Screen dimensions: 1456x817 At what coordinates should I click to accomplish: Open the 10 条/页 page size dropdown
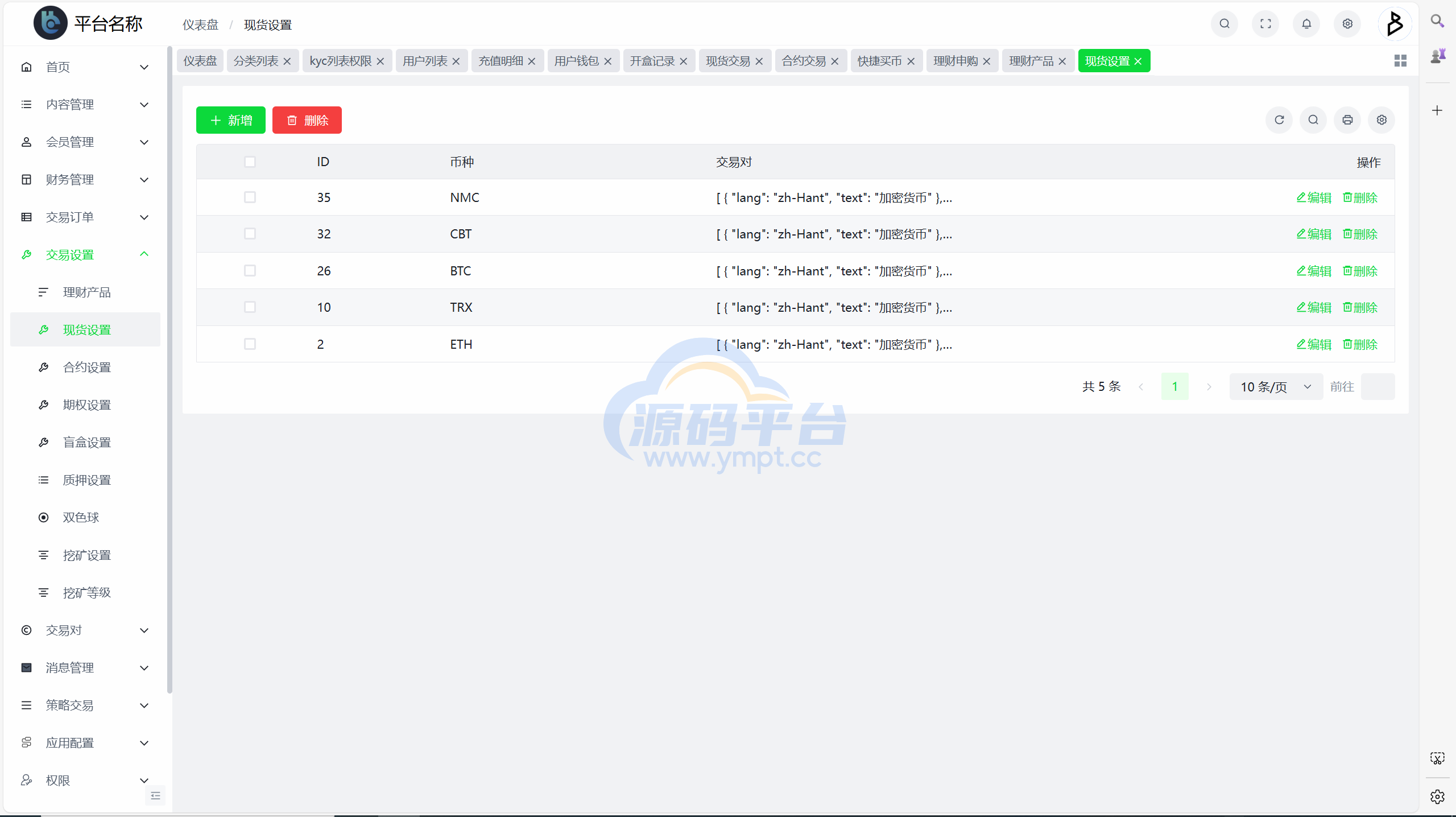pyautogui.click(x=1276, y=387)
